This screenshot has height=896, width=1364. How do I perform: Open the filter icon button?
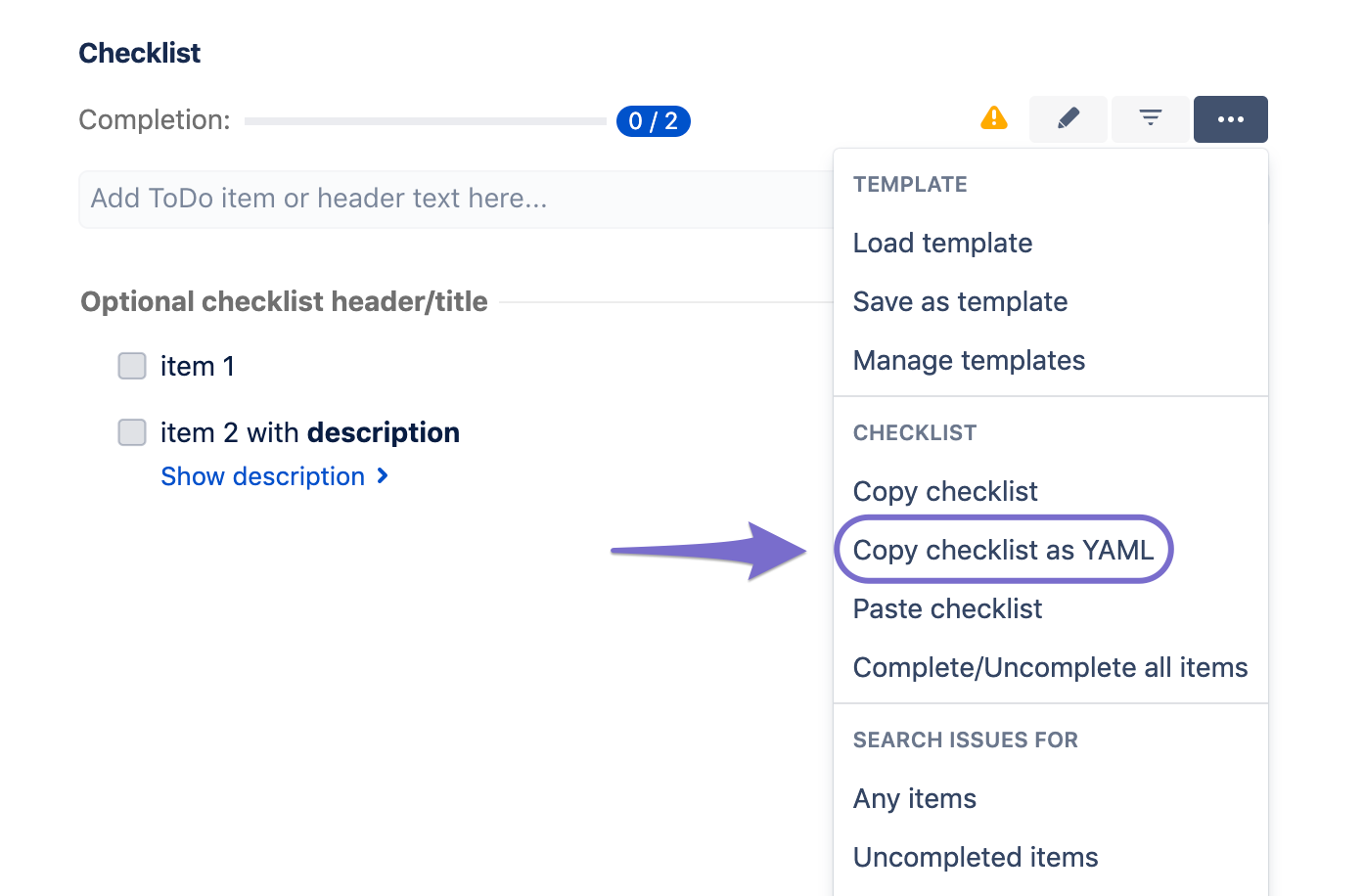1151,119
